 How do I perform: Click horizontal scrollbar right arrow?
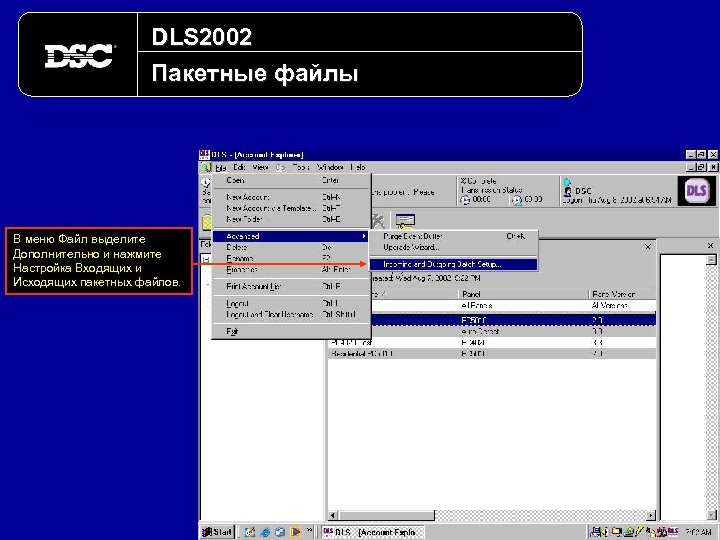651,515
